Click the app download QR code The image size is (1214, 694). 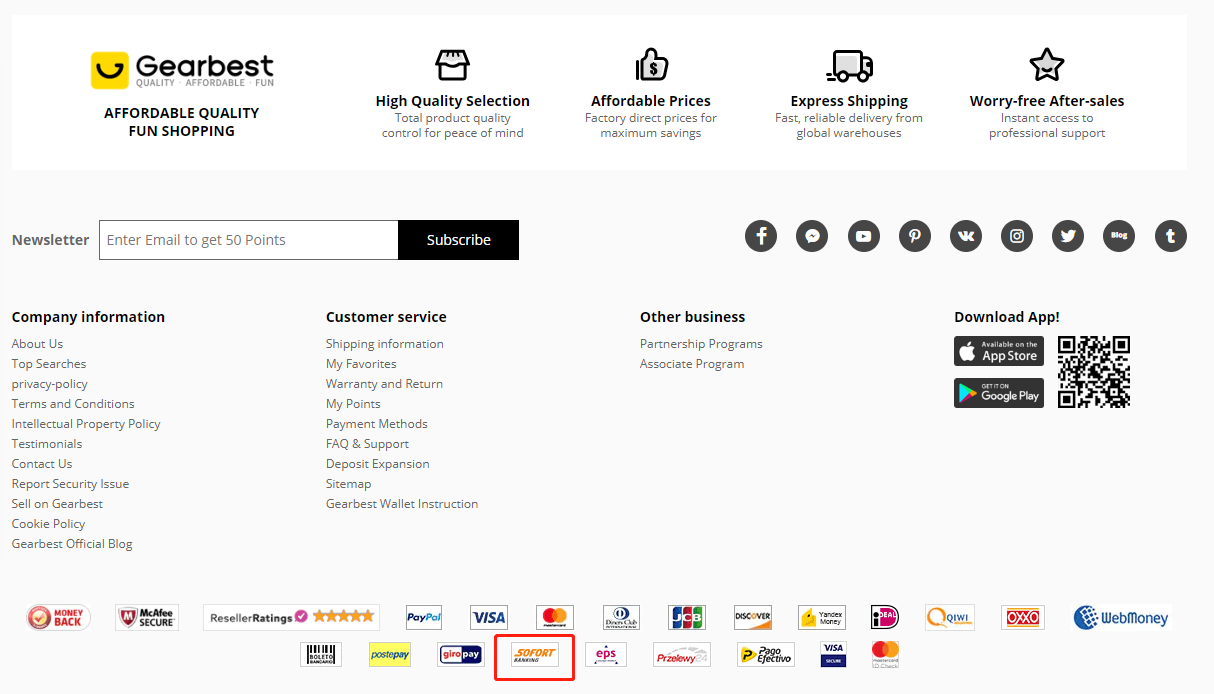point(1094,372)
